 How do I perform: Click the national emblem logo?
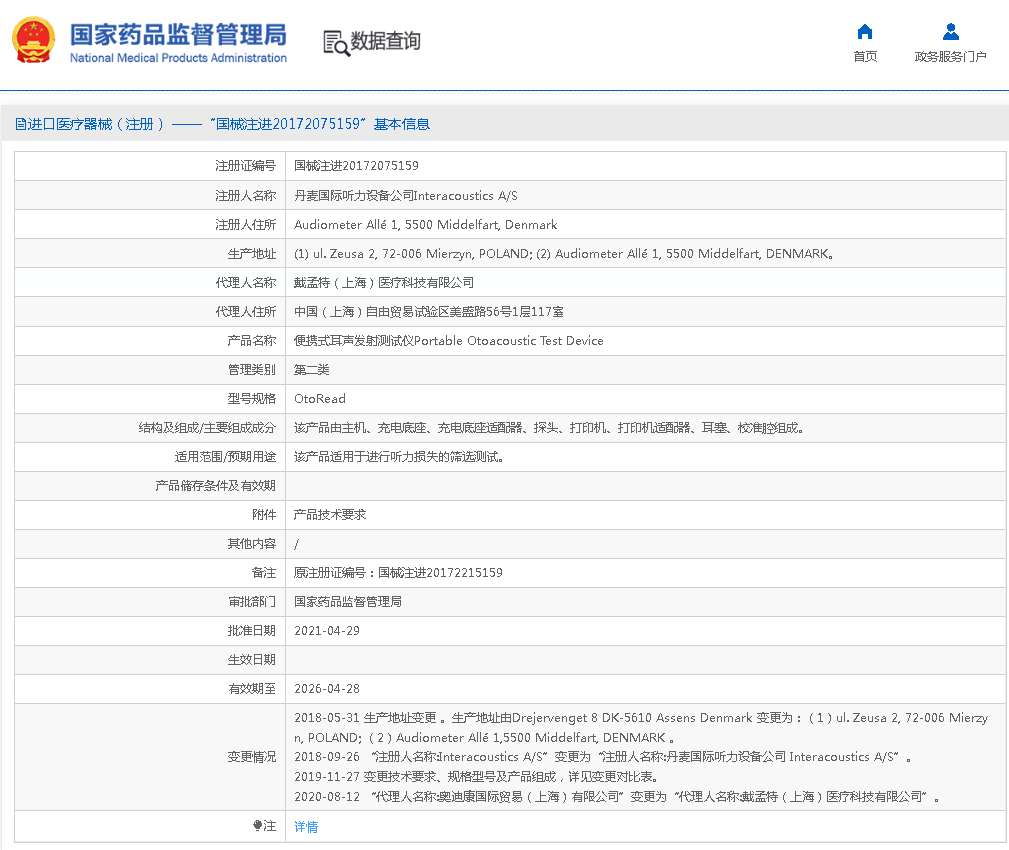coord(34,41)
